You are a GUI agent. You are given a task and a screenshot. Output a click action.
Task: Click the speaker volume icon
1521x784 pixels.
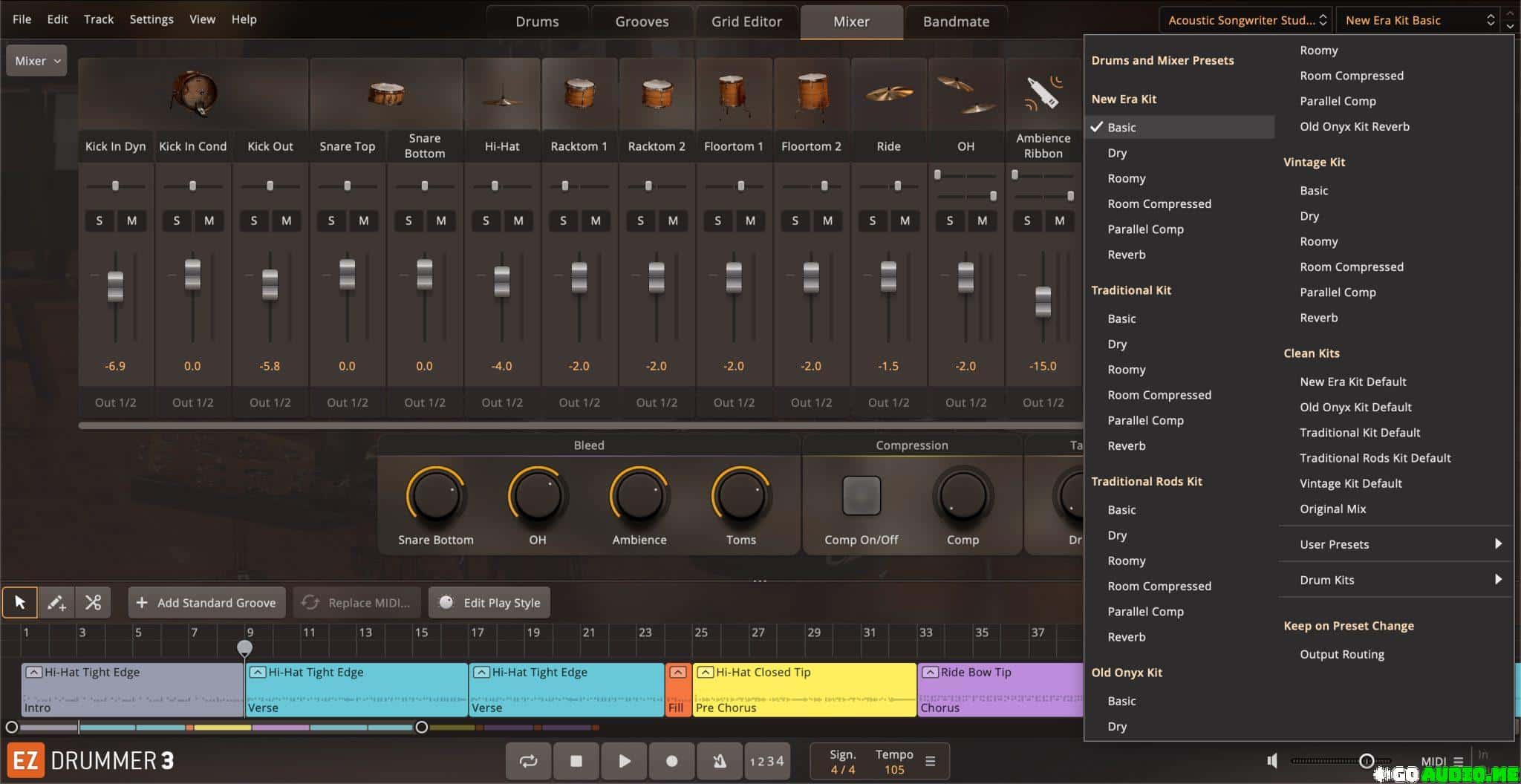point(1272,761)
